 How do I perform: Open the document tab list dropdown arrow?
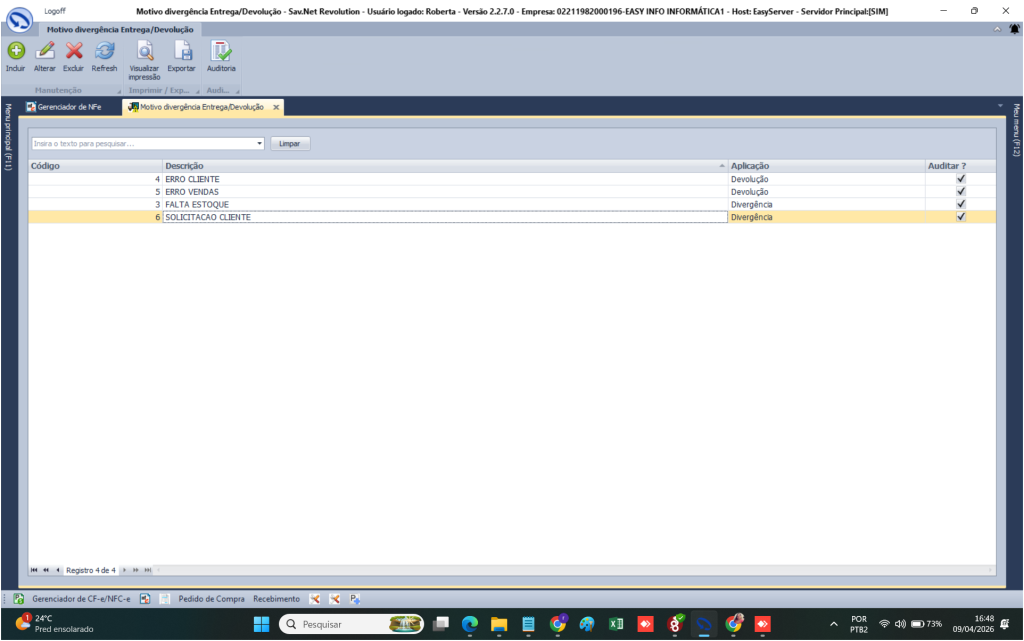(1000, 106)
